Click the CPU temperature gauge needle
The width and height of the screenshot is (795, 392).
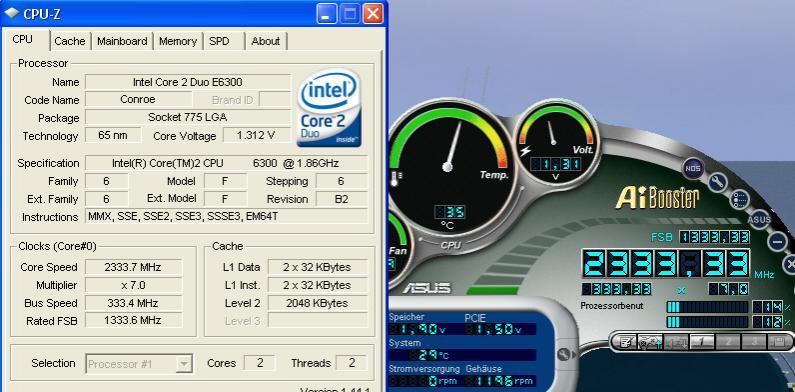pos(454,145)
